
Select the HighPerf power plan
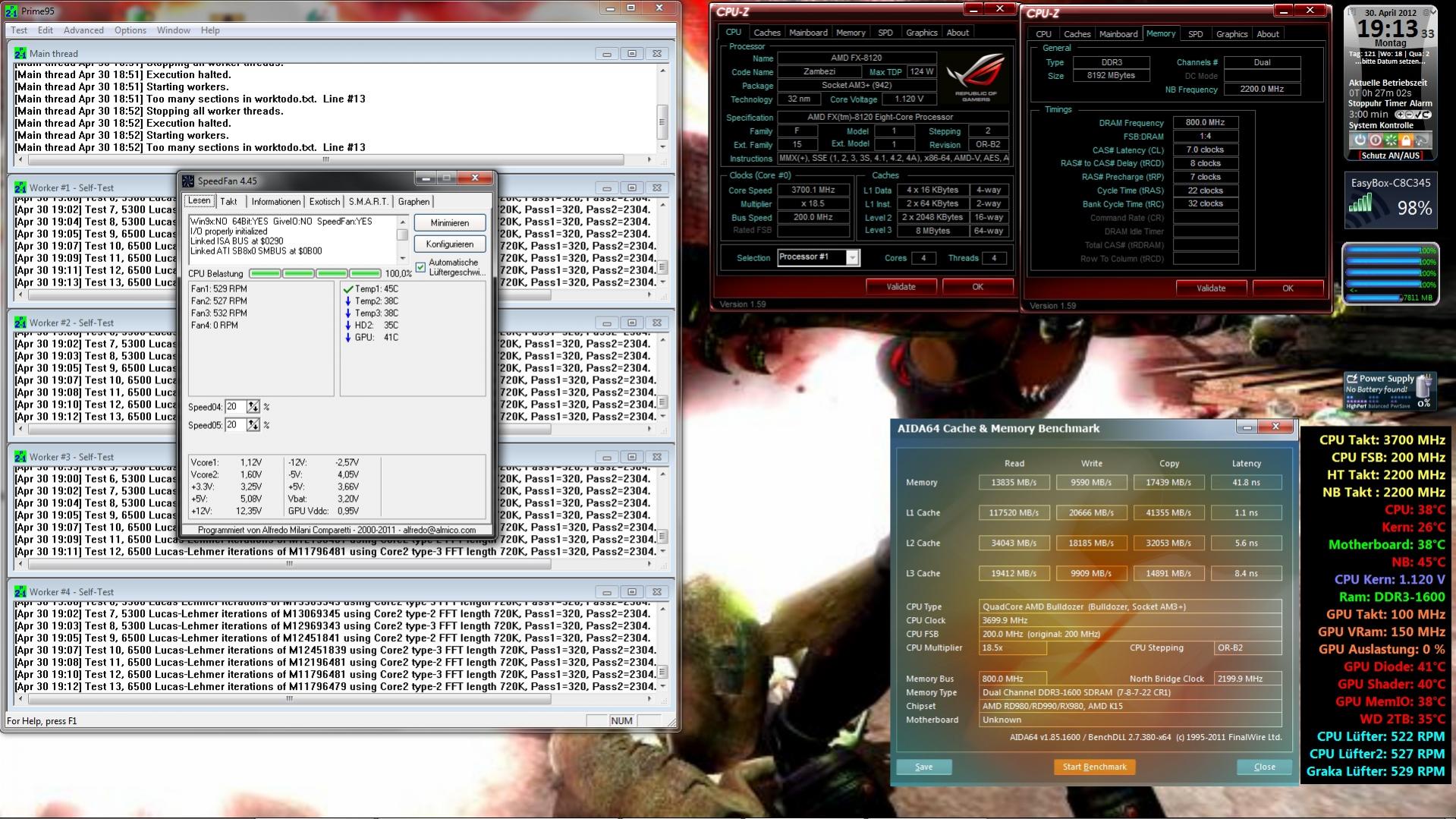coord(1356,406)
